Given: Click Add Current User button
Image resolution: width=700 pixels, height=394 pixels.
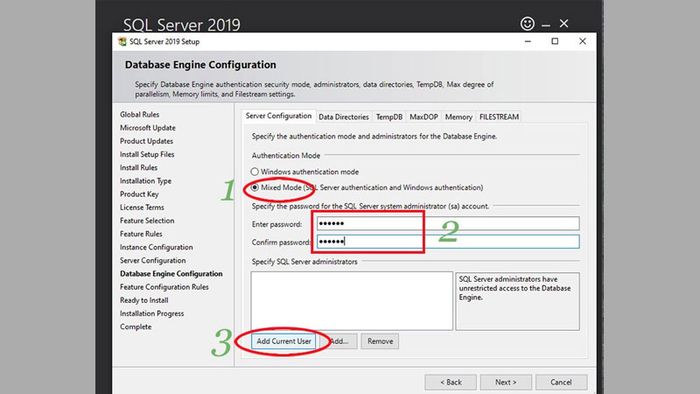Looking at the screenshot, I should pos(283,341).
